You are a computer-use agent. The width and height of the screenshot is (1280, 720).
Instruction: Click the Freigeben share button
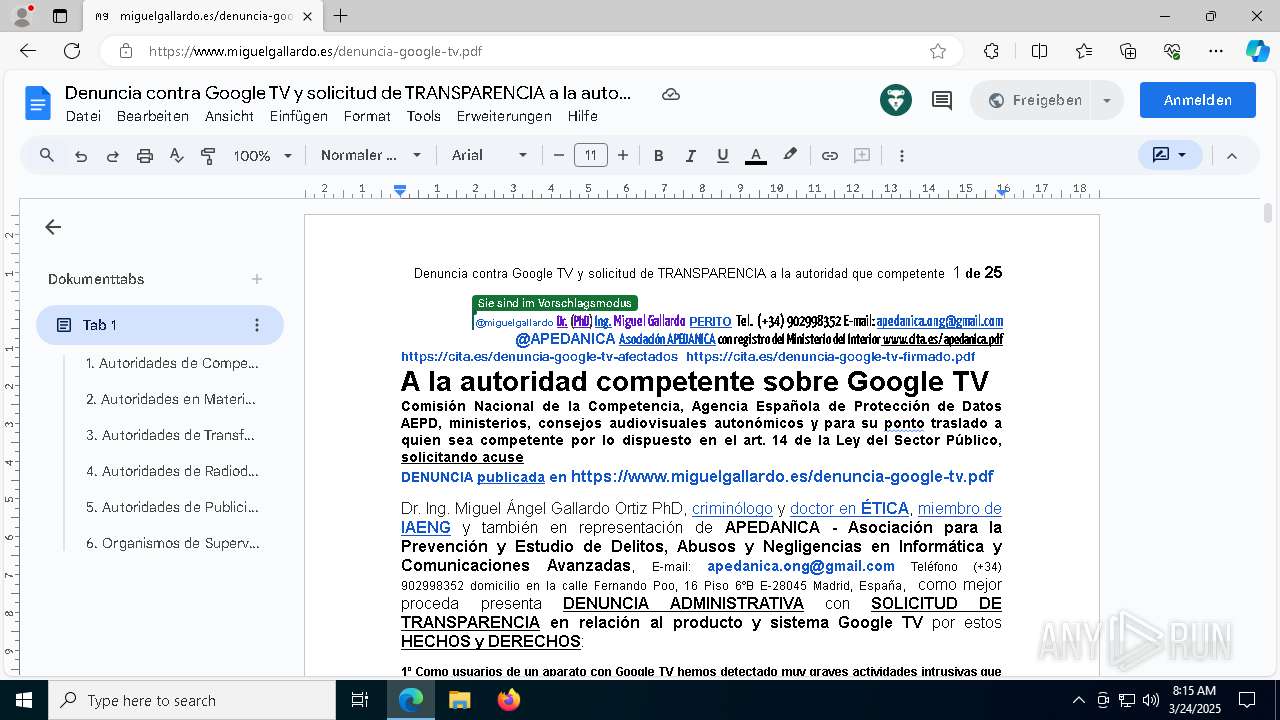1035,100
